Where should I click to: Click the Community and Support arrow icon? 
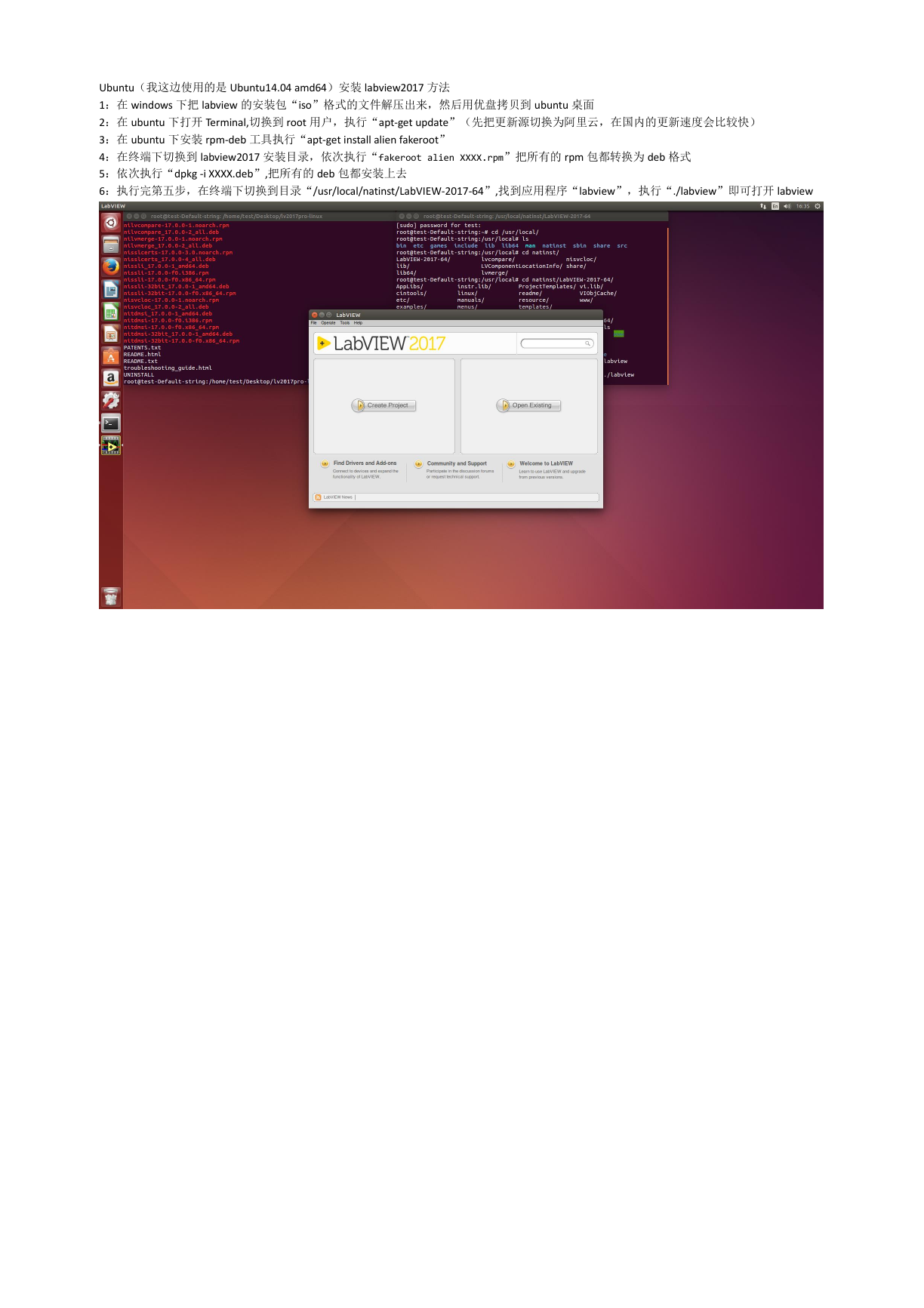(x=418, y=464)
